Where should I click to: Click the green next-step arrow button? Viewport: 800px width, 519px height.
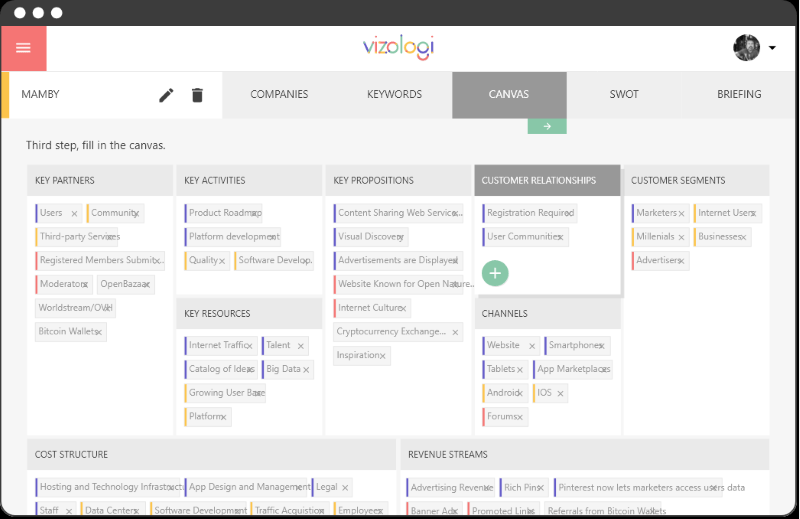[x=547, y=126]
